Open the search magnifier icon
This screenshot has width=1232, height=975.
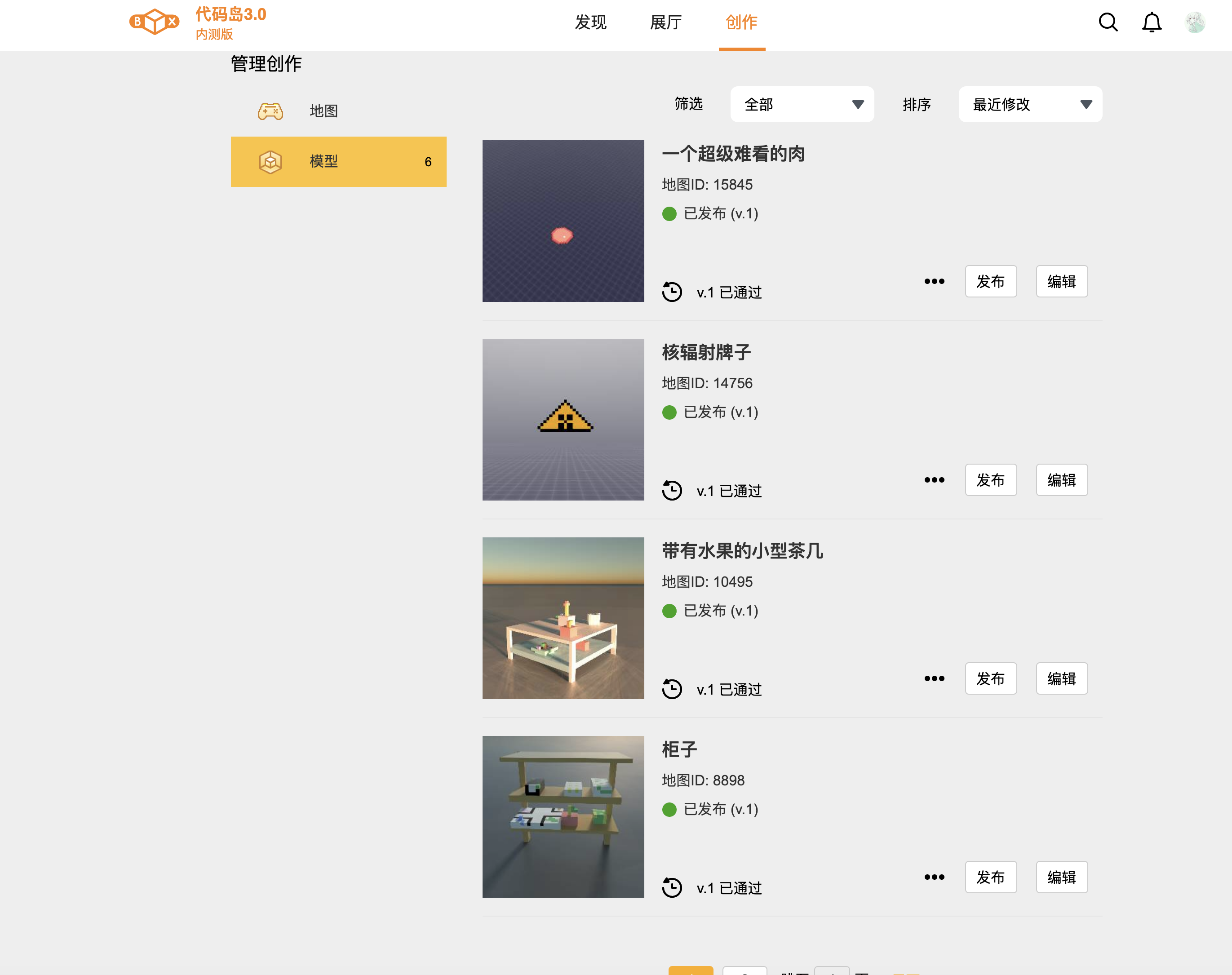tap(1108, 23)
